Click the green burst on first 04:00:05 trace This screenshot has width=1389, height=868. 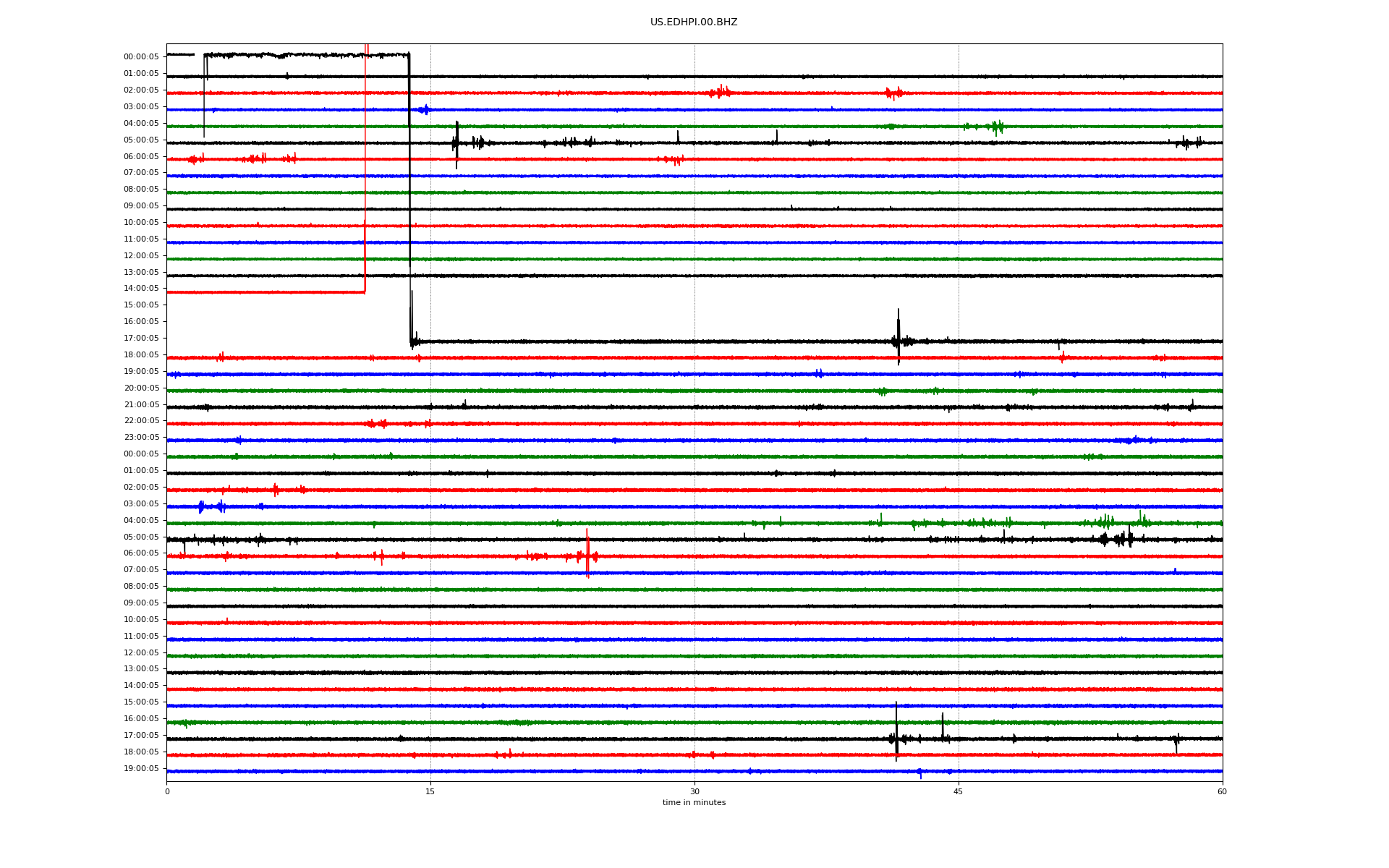click(x=997, y=127)
